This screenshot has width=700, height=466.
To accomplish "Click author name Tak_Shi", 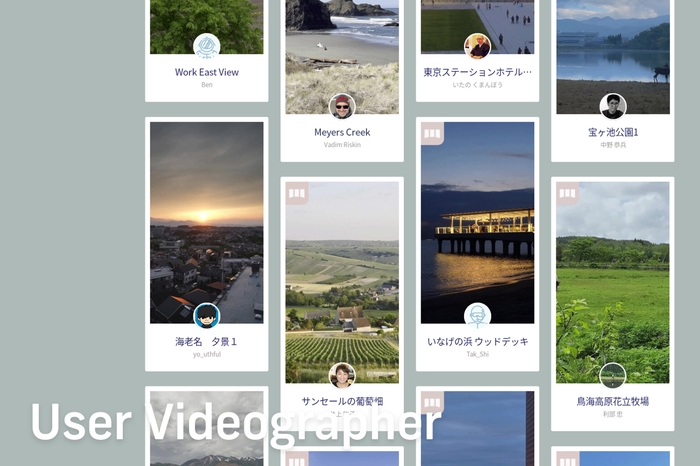I will (478, 354).
